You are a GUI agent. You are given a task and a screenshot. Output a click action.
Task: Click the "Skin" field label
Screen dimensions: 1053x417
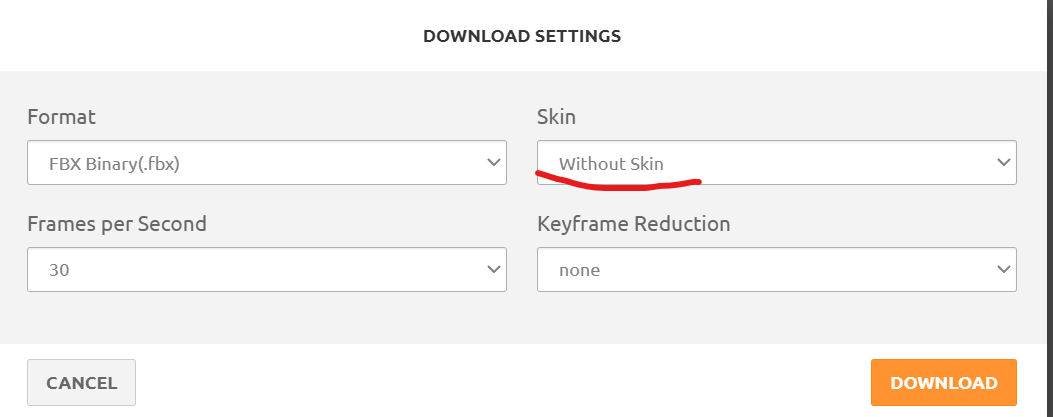556,117
